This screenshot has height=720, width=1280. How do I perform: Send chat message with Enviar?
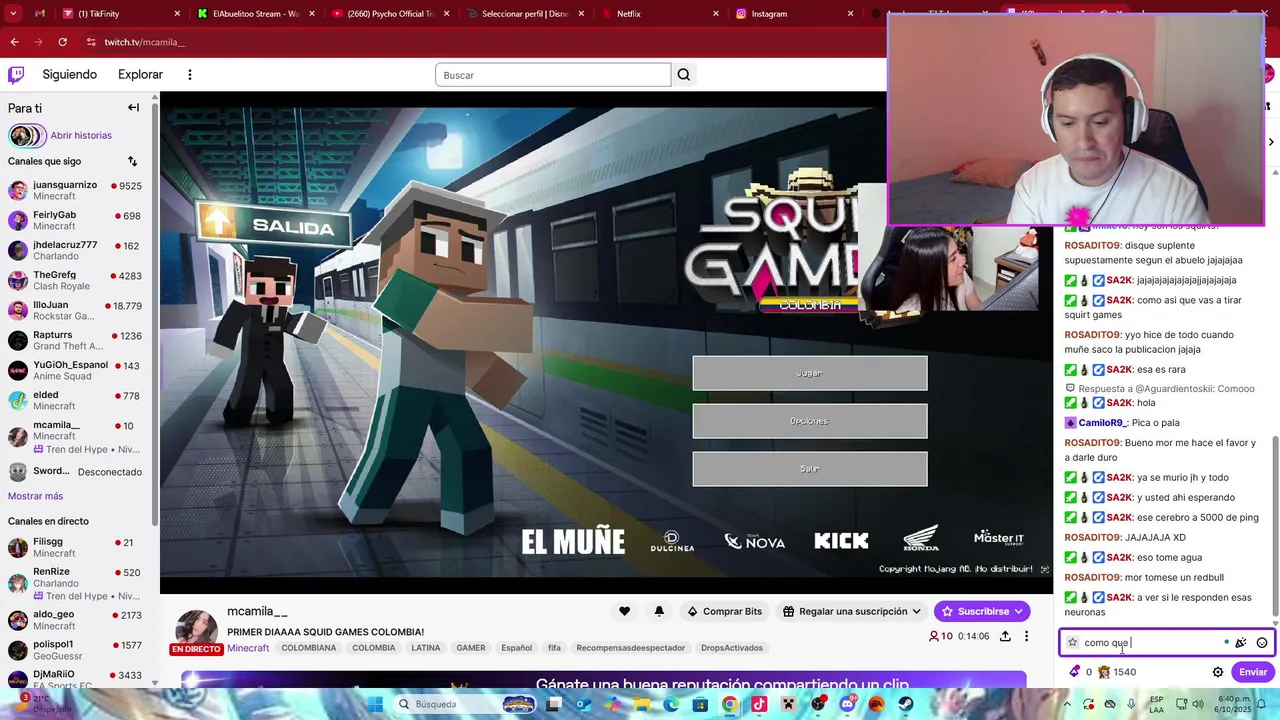(1253, 672)
